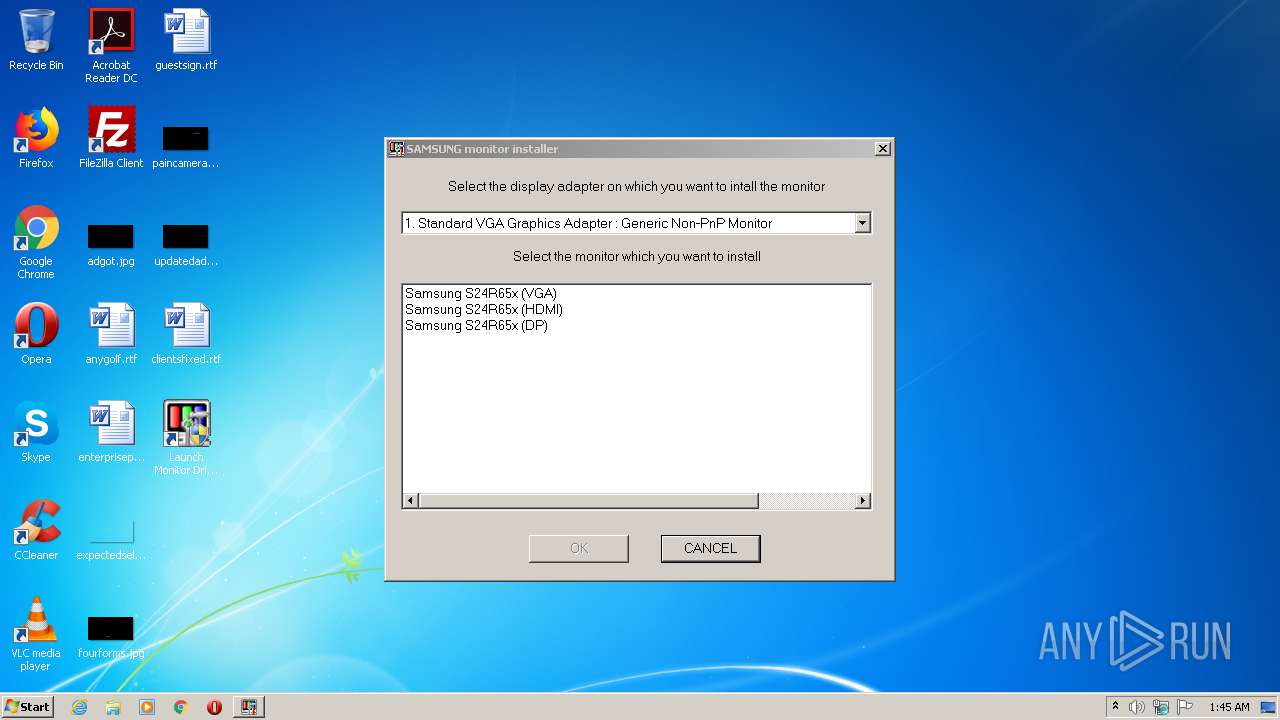Screen dimensions: 1280x720
Task: Select Samsung S24R65x (HDMI) monitor
Action: pos(484,310)
